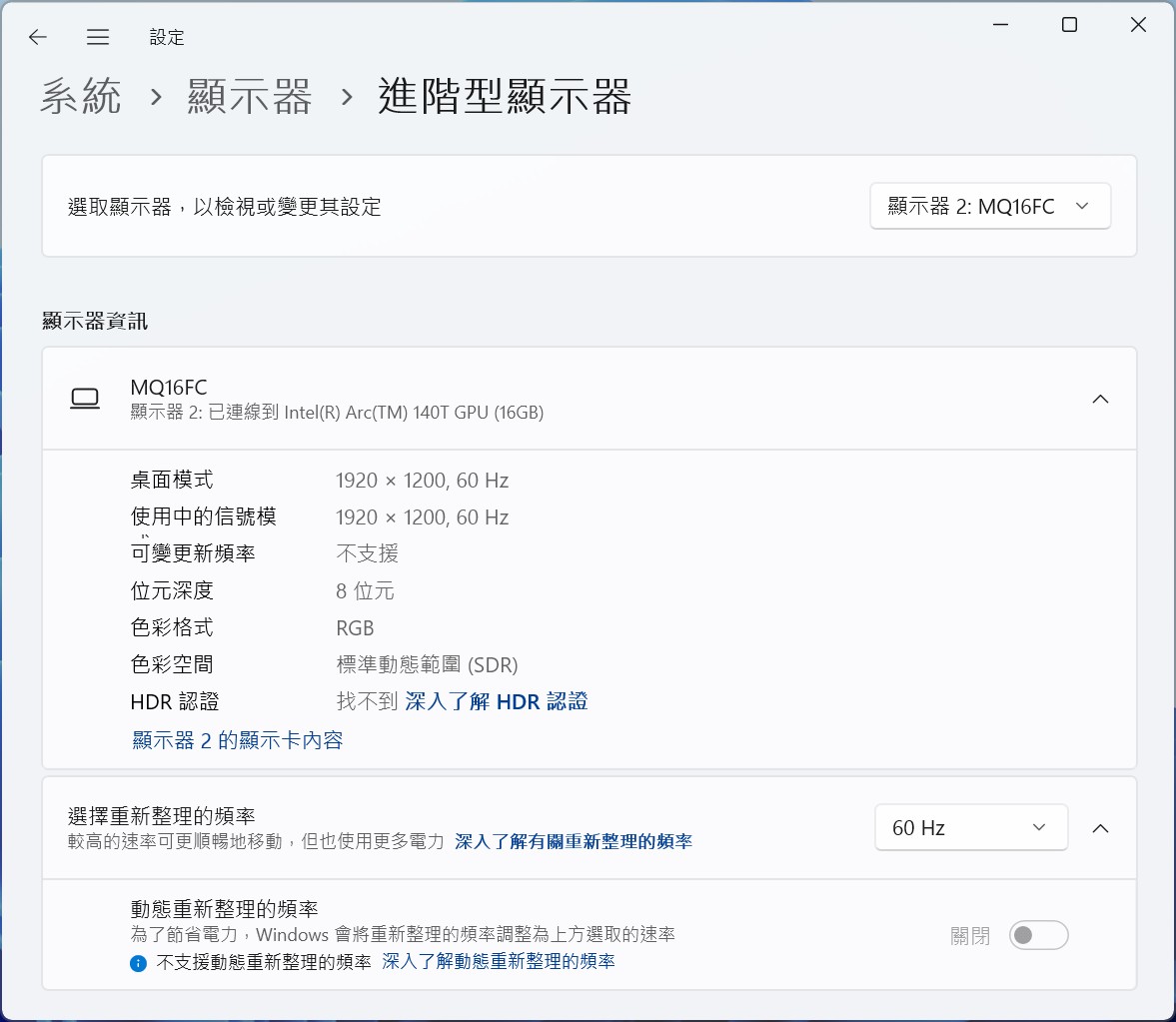Click the 可變更新頻率 label
This screenshot has height=1022, width=1176.
coord(193,553)
